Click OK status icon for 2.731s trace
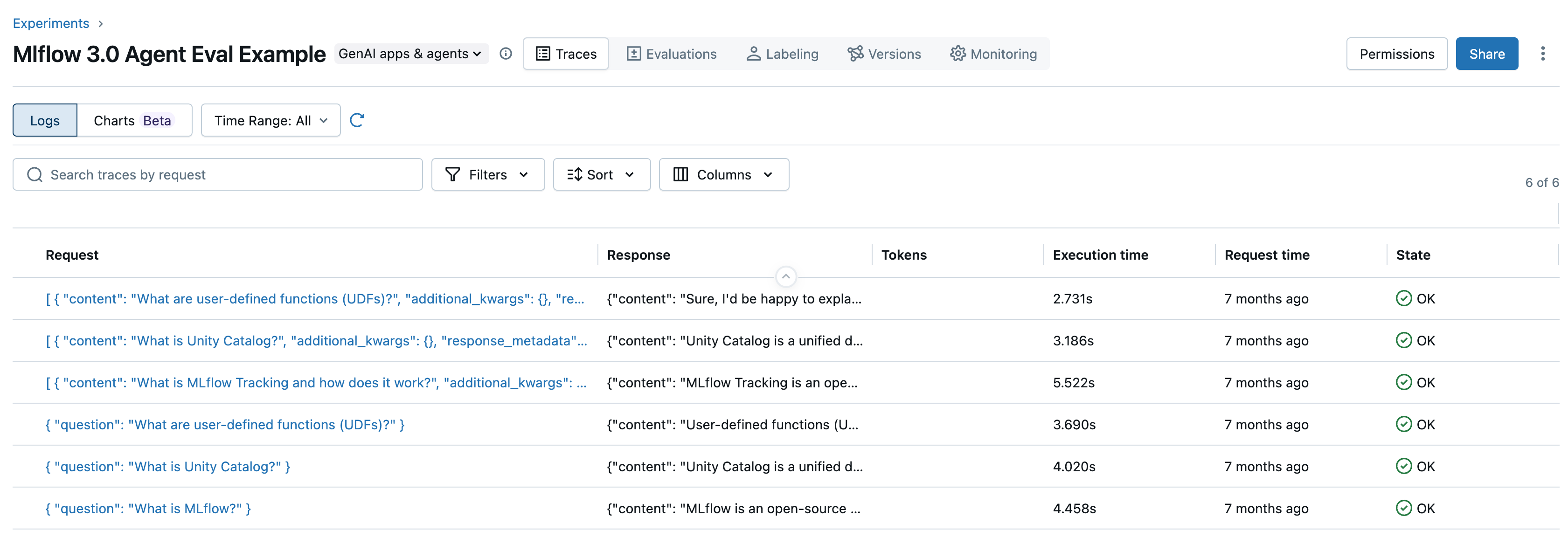The image size is (1568, 551). (x=1403, y=299)
